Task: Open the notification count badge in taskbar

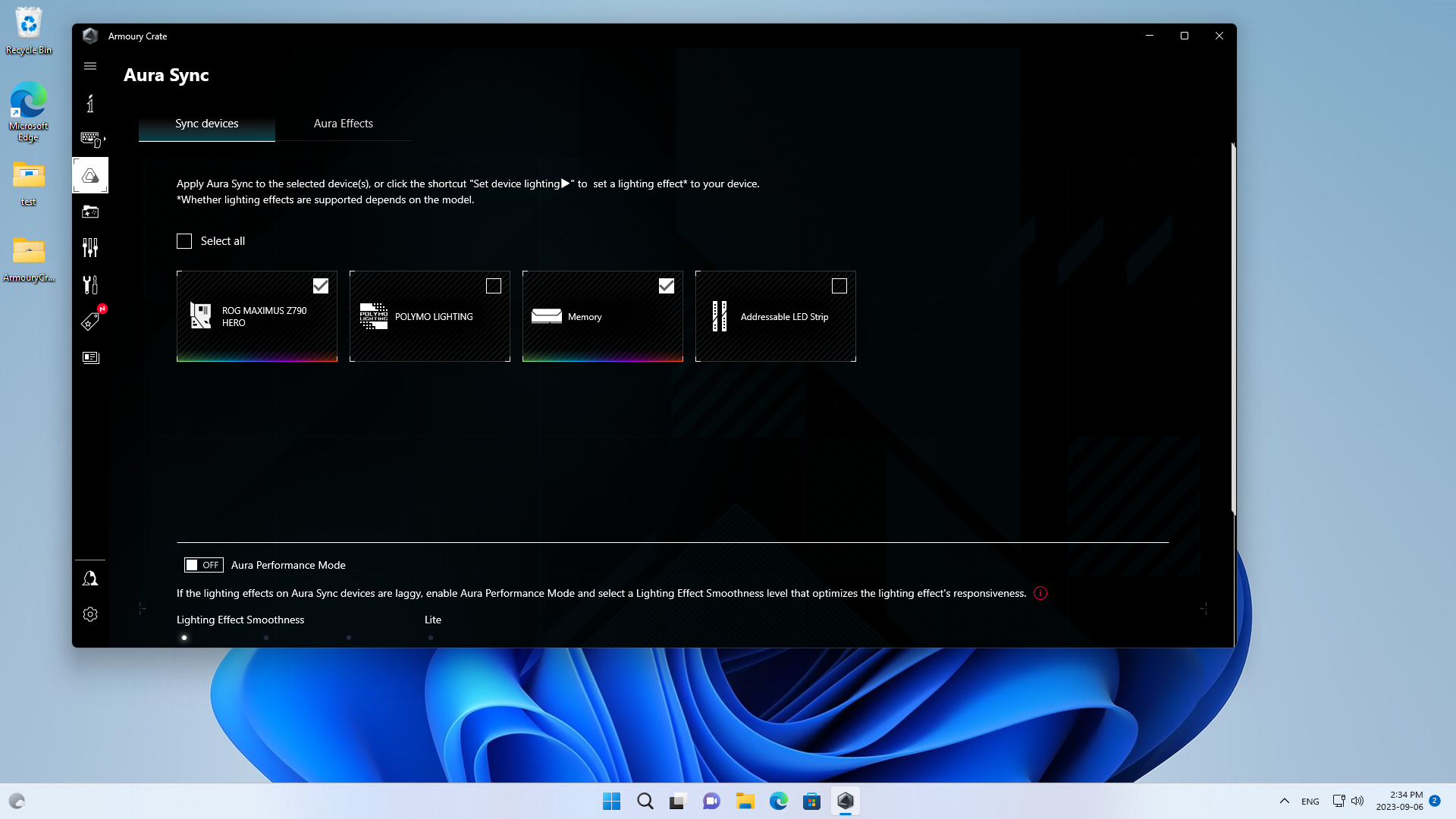Action: click(x=1435, y=801)
